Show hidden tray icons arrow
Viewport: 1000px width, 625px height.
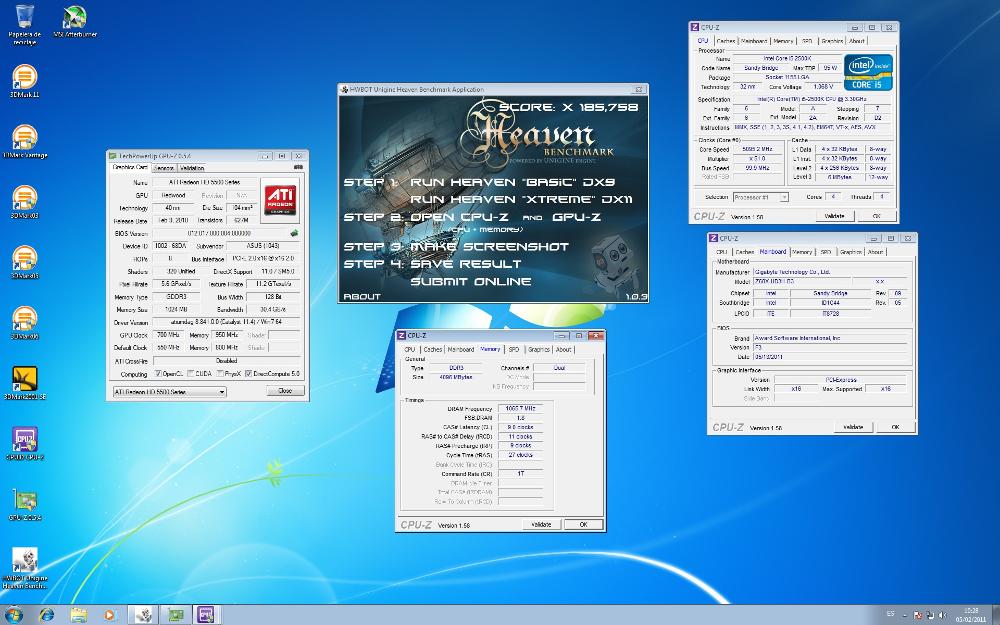coord(906,616)
